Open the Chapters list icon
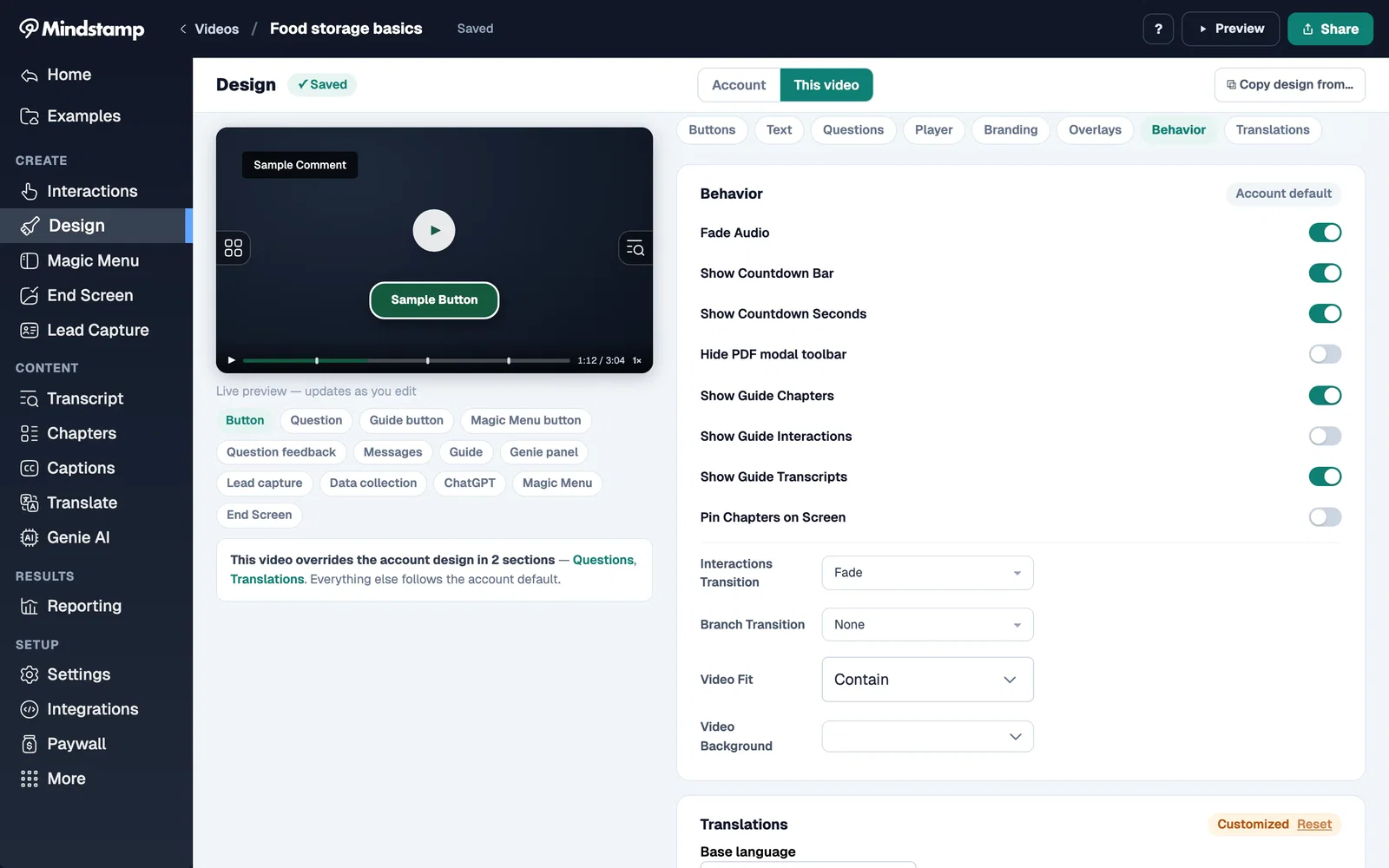Image resolution: width=1389 pixels, height=868 pixels. point(30,434)
